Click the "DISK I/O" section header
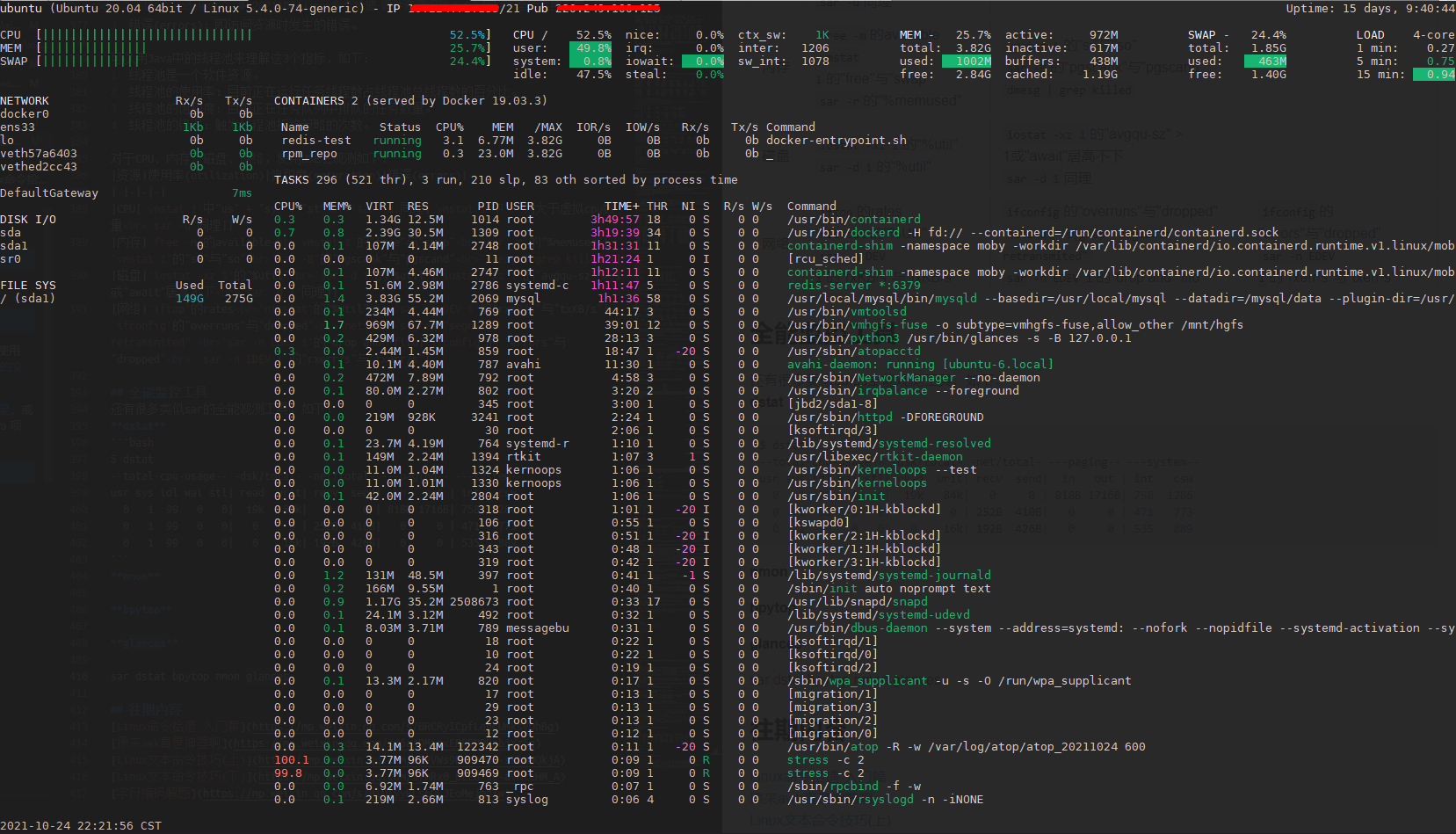 [28, 220]
